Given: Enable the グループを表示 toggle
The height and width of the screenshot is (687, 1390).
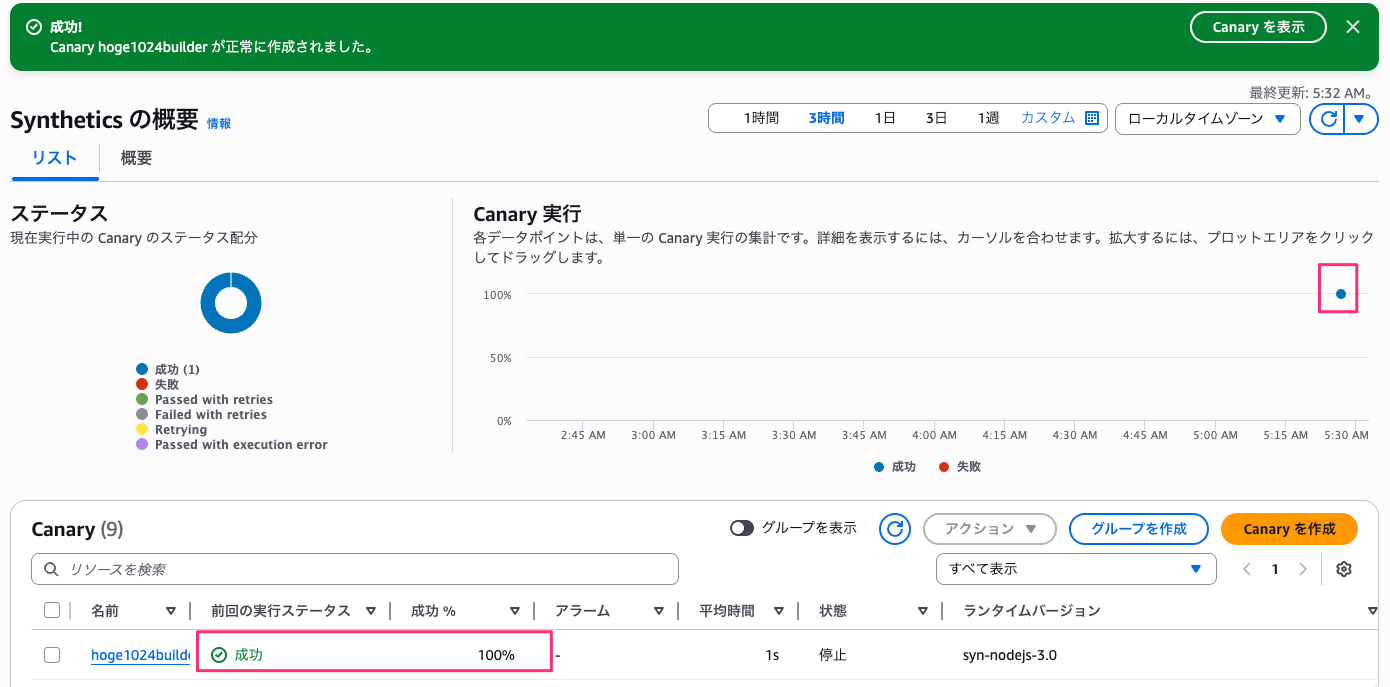Looking at the screenshot, I should 742,528.
